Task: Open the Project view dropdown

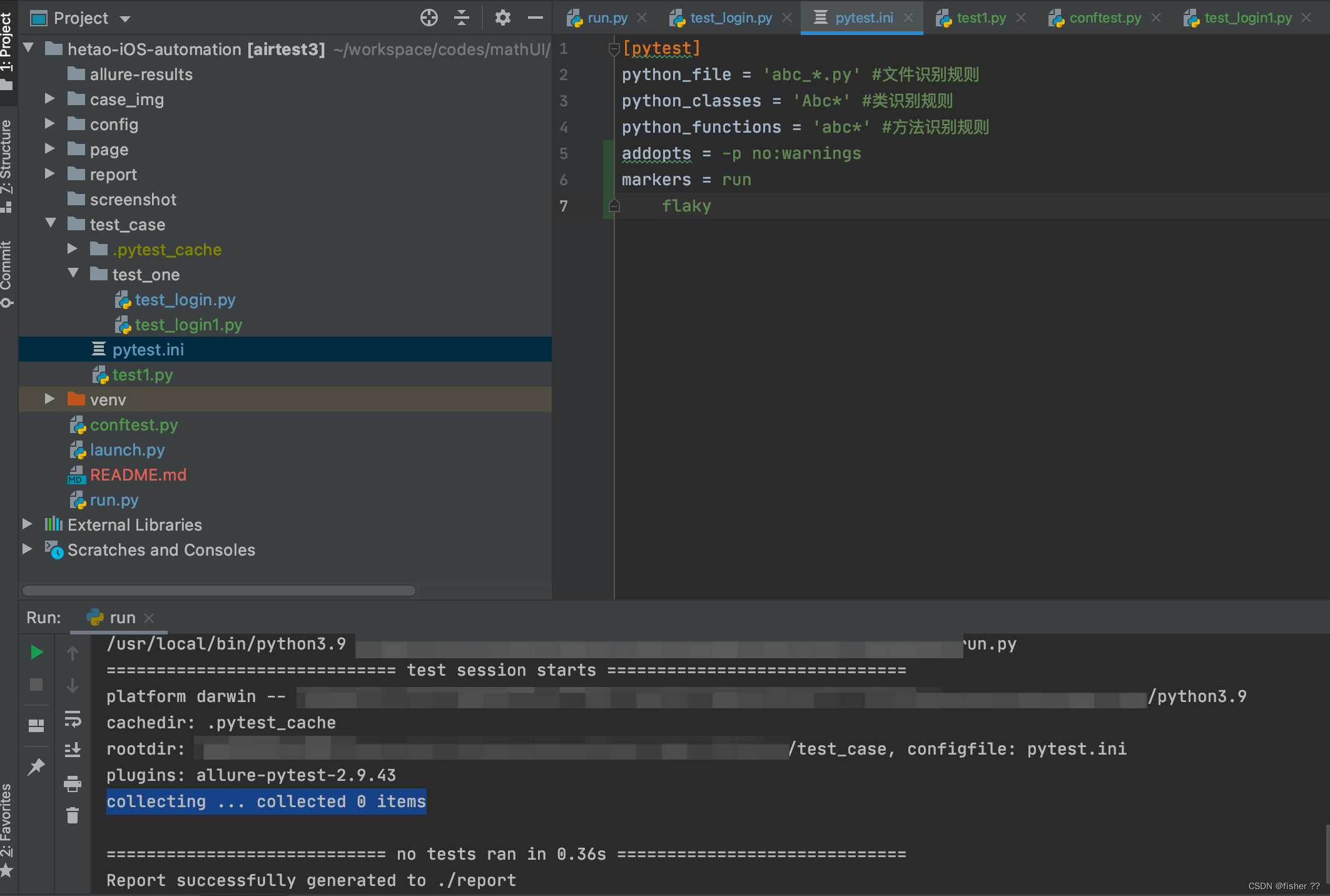Action: tap(125, 19)
